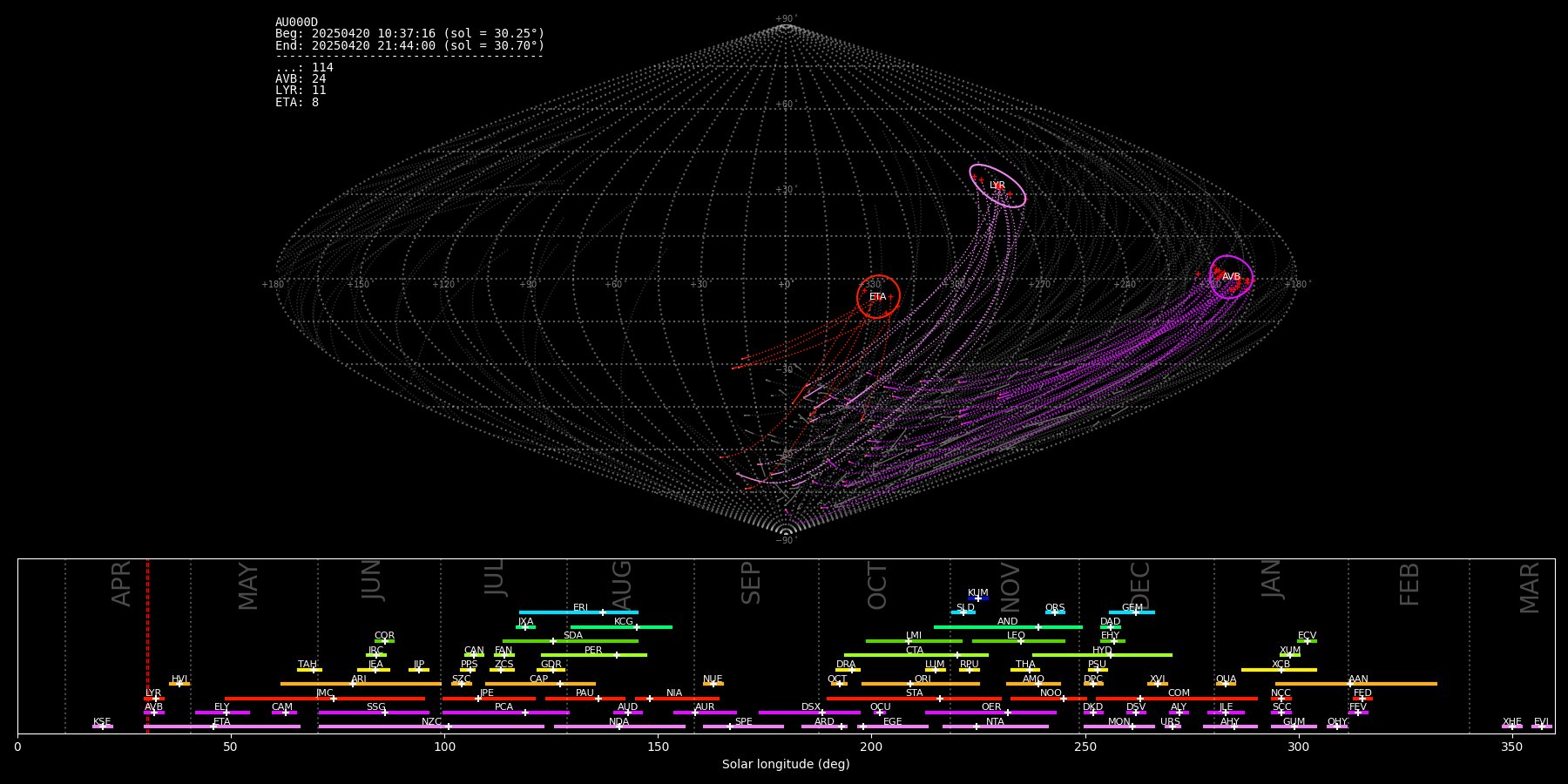Click the 'ETA: 8' count in legend
The image size is (1568, 784).
pos(297,103)
